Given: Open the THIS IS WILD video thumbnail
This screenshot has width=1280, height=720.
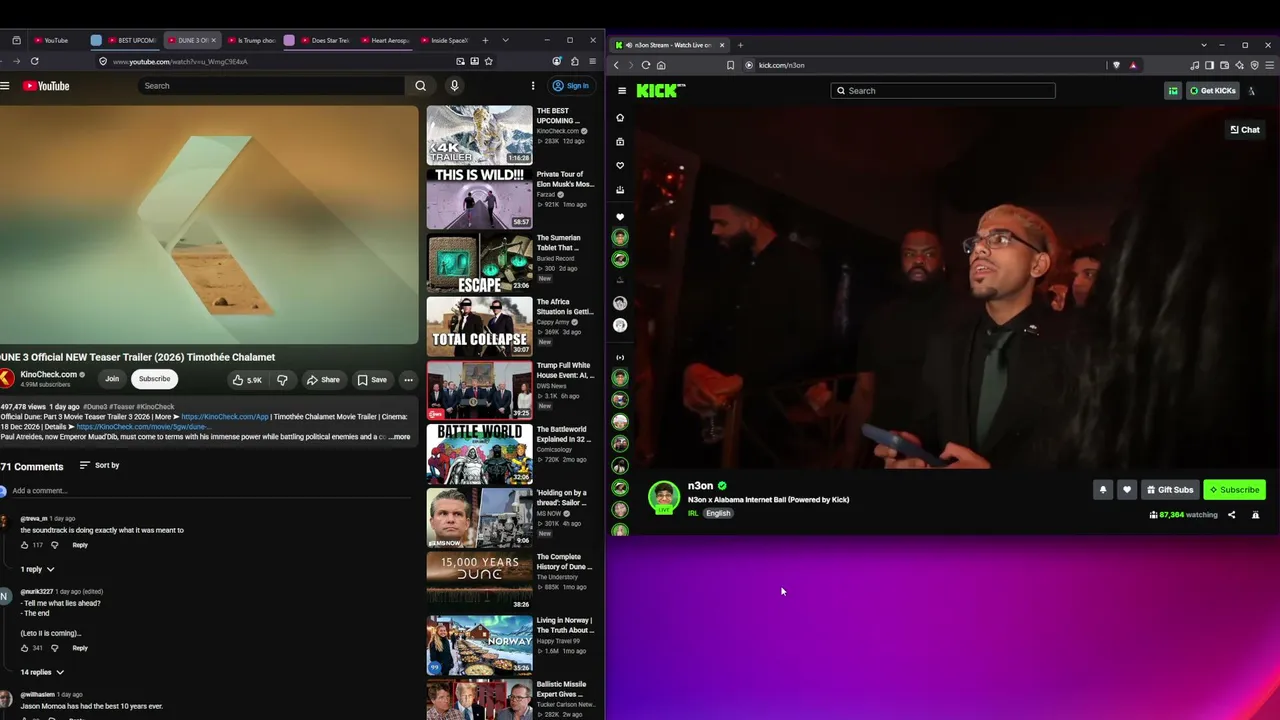Looking at the screenshot, I should pyautogui.click(x=480, y=198).
